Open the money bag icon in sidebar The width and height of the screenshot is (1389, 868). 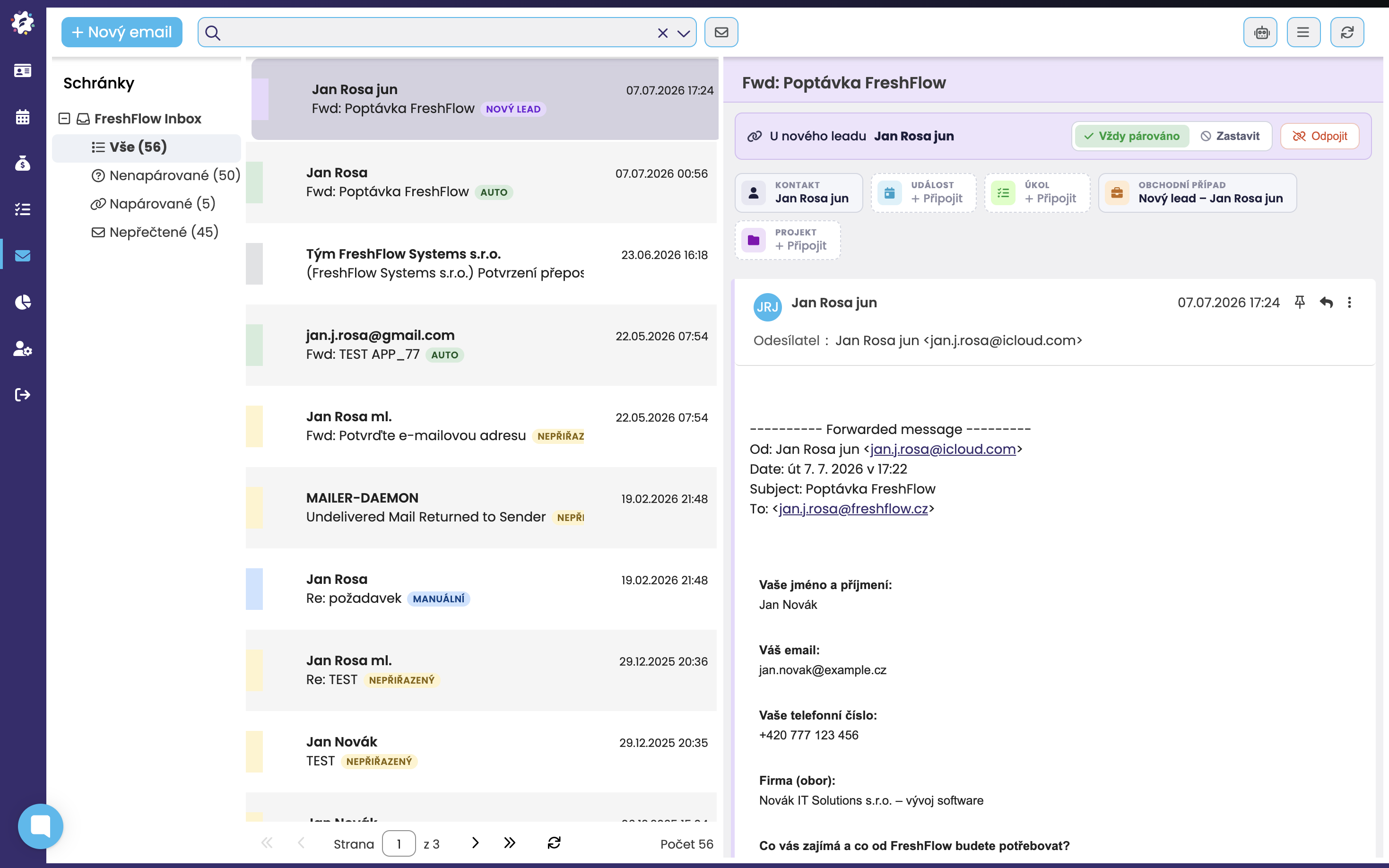point(22,163)
